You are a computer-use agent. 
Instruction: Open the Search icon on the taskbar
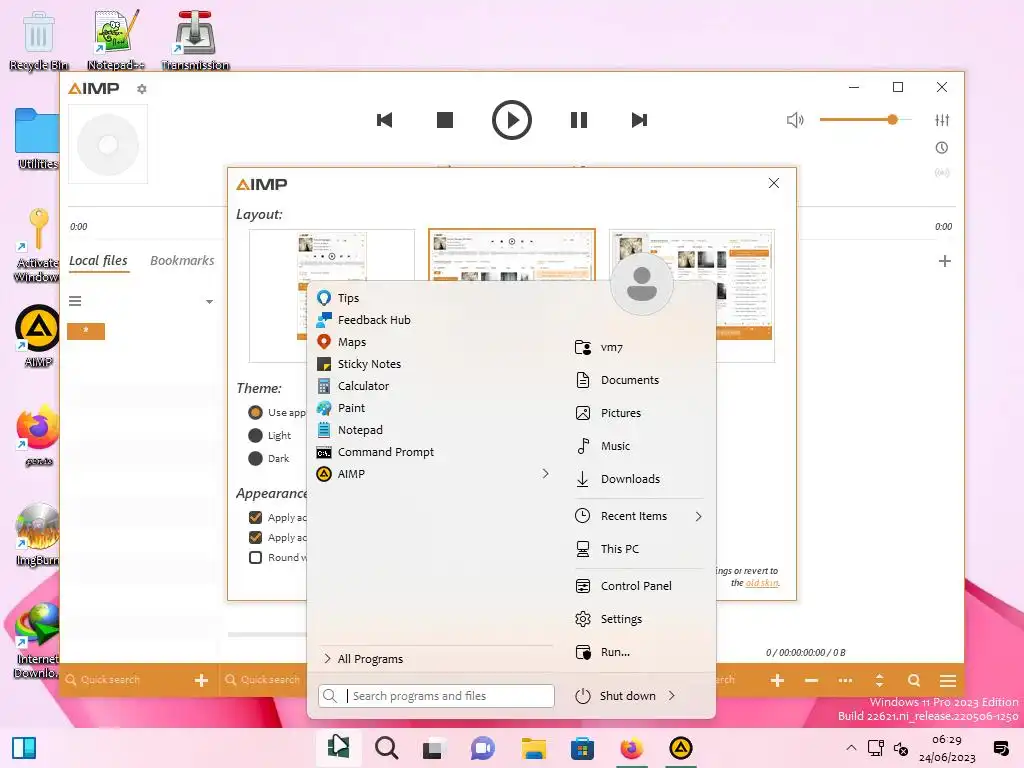tap(387, 748)
